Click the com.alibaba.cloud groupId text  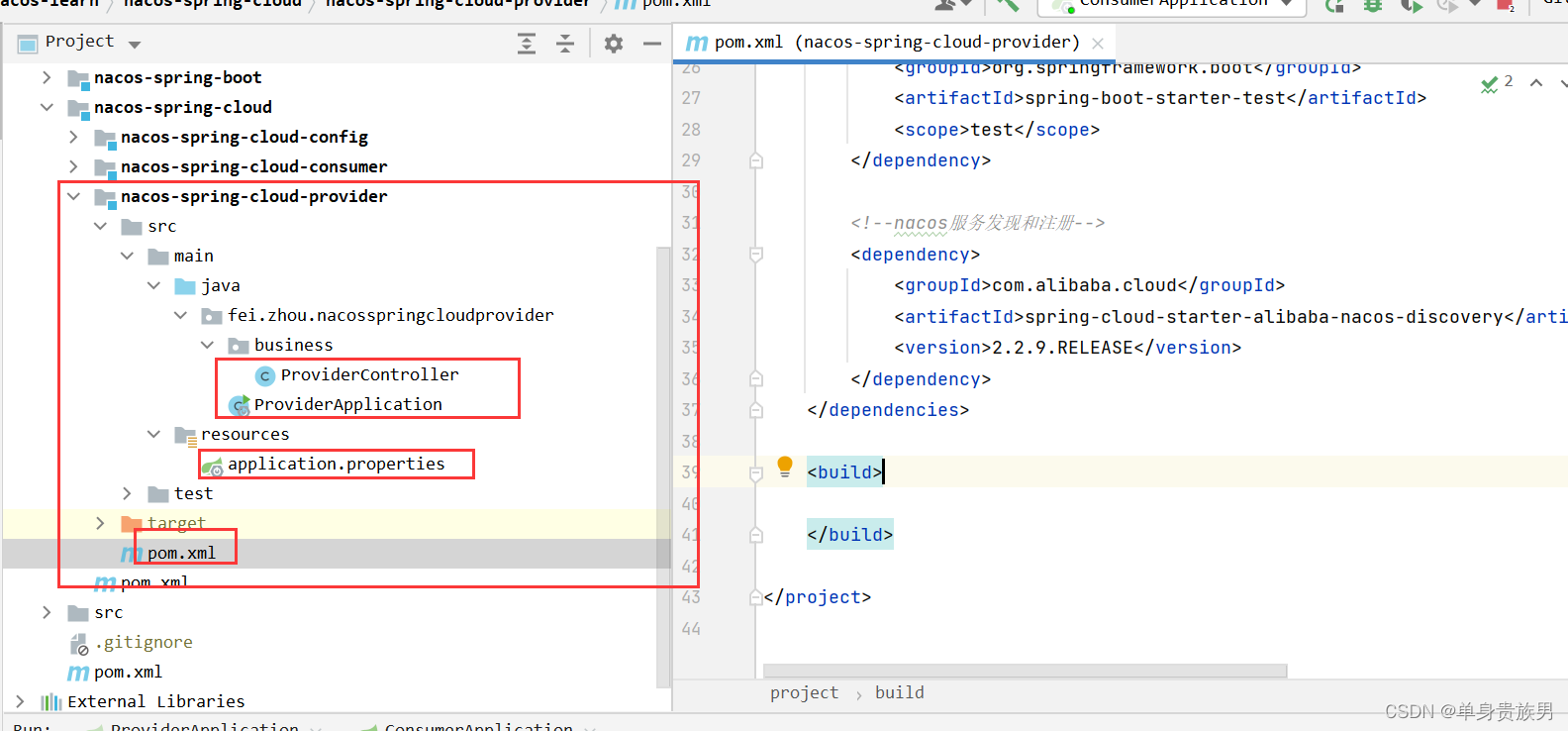point(1085,285)
